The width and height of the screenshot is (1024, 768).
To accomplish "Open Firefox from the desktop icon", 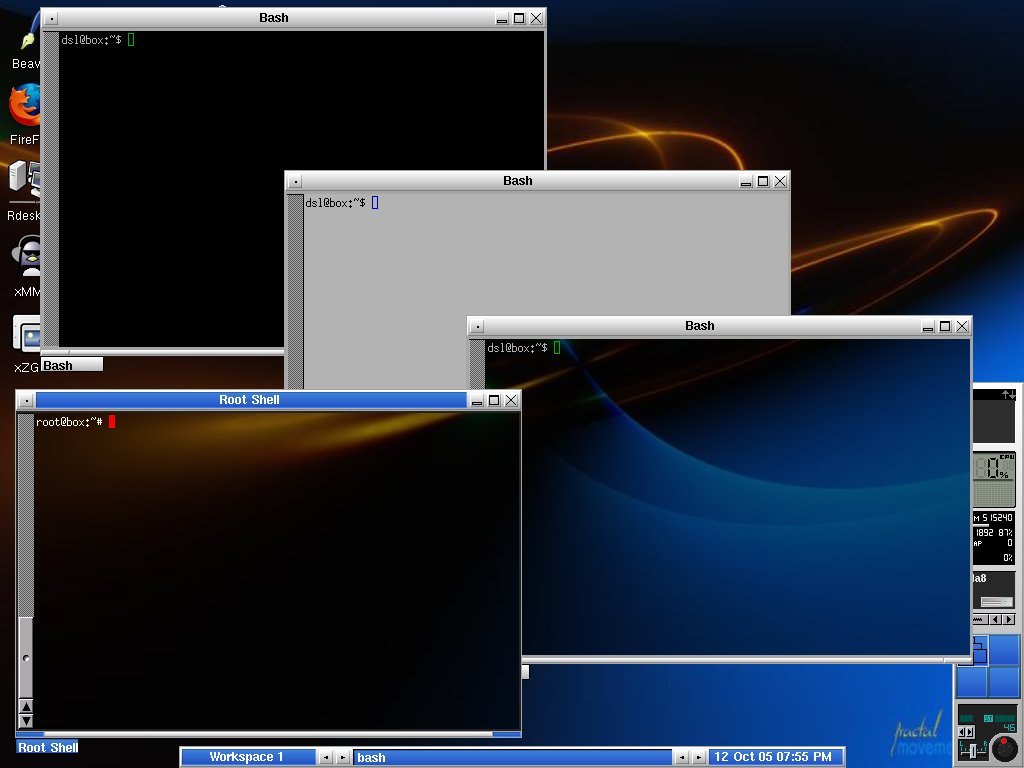I will pyautogui.click(x=25, y=104).
